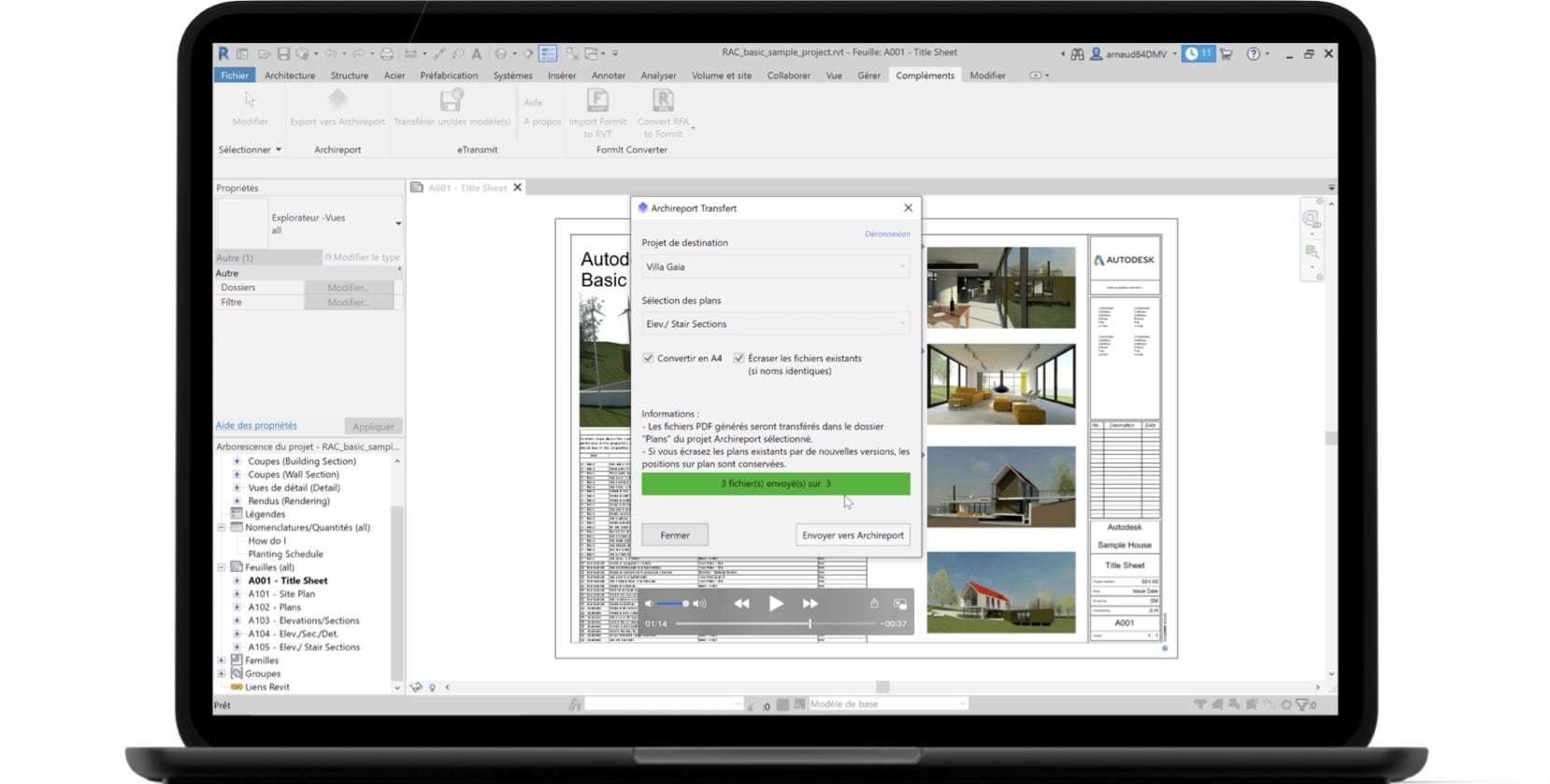Click the Appliquer button in Properties
The image size is (1550, 784).
373,426
